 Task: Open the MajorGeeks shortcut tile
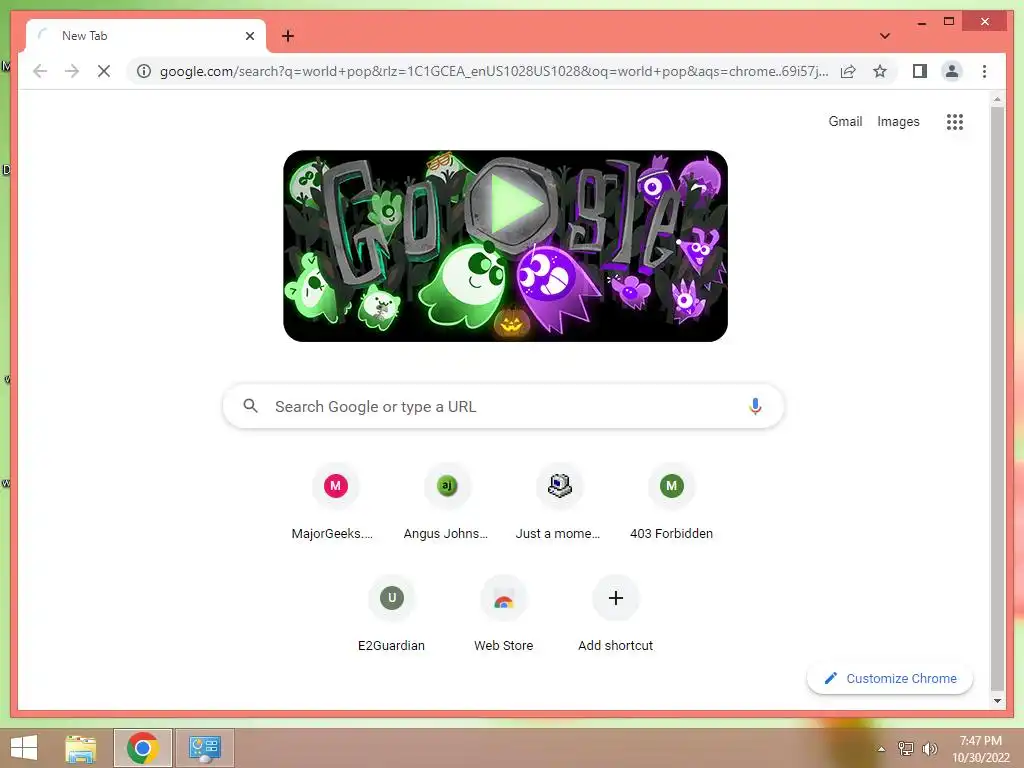pyautogui.click(x=335, y=502)
